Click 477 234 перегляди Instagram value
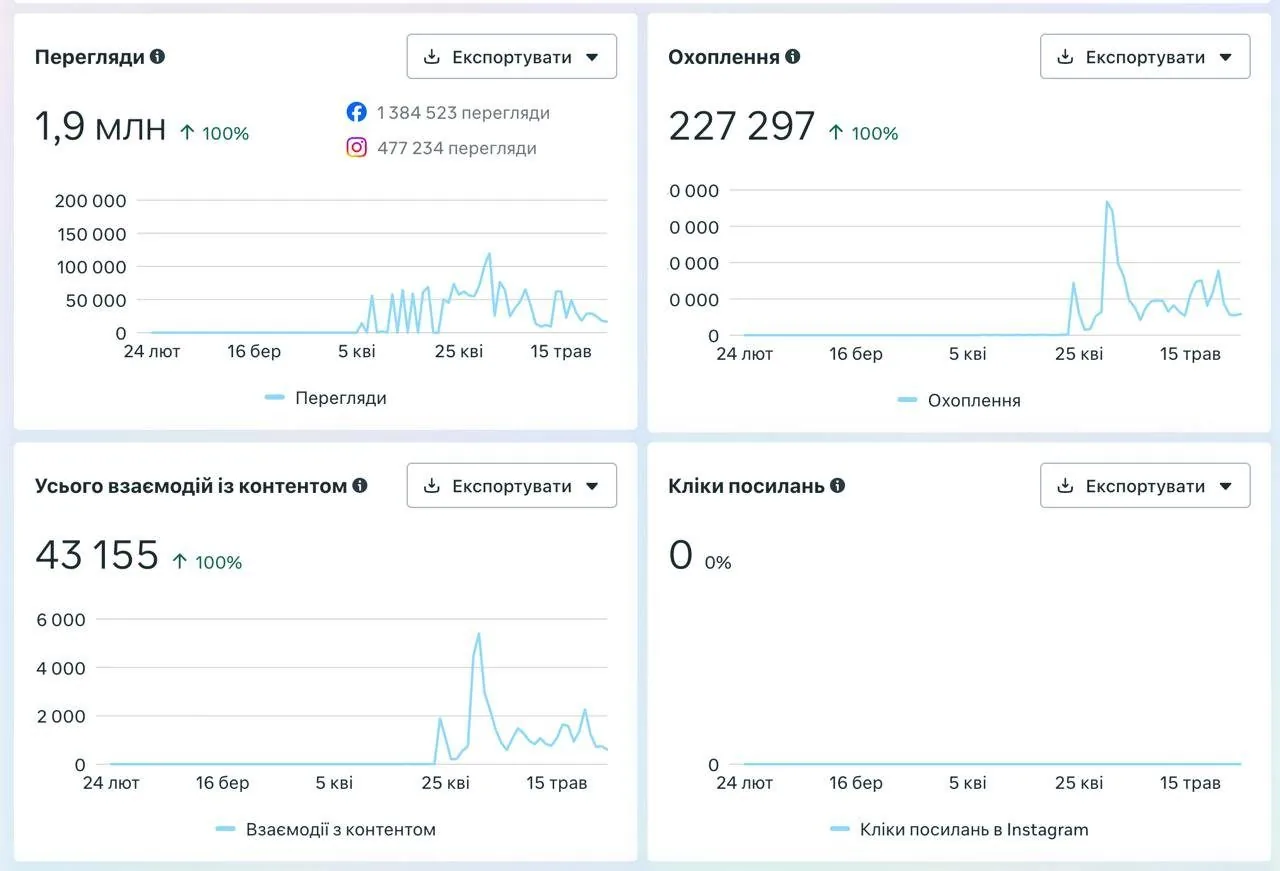The height and width of the screenshot is (871, 1280). tap(457, 148)
